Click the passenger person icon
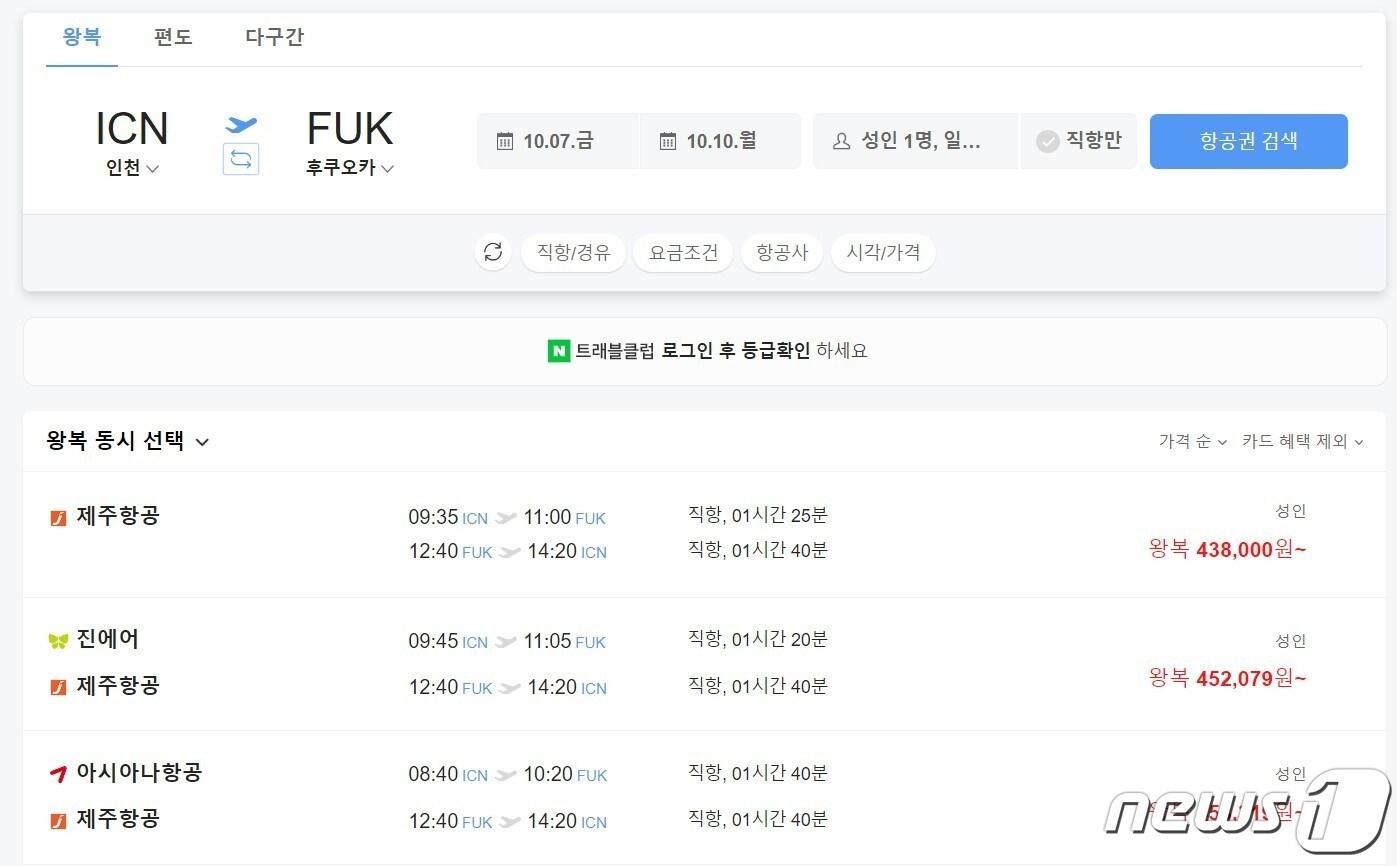This screenshot has height=866, width=1397. point(842,141)
